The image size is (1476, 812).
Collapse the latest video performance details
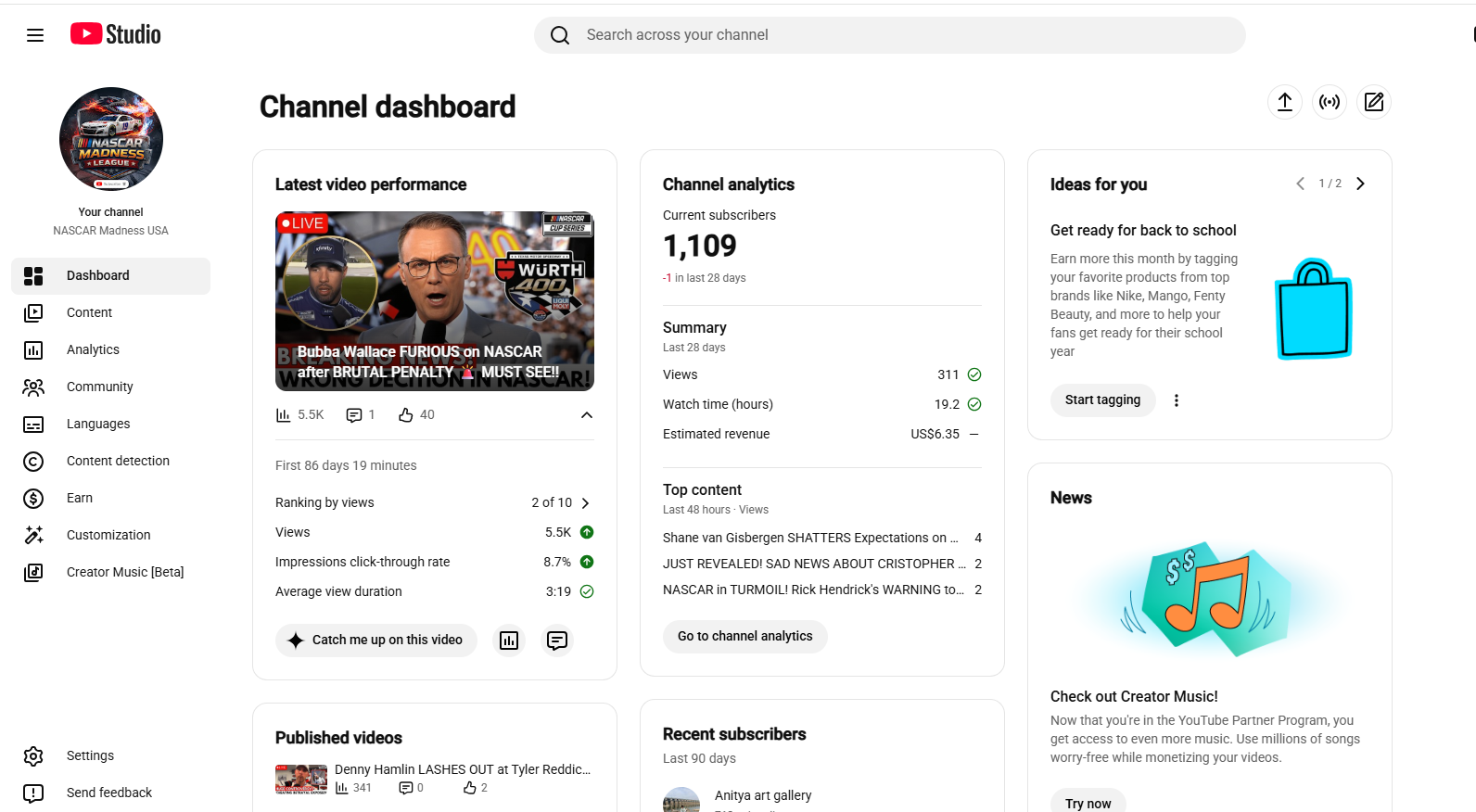pyautogui.click(x=587, y=415)
